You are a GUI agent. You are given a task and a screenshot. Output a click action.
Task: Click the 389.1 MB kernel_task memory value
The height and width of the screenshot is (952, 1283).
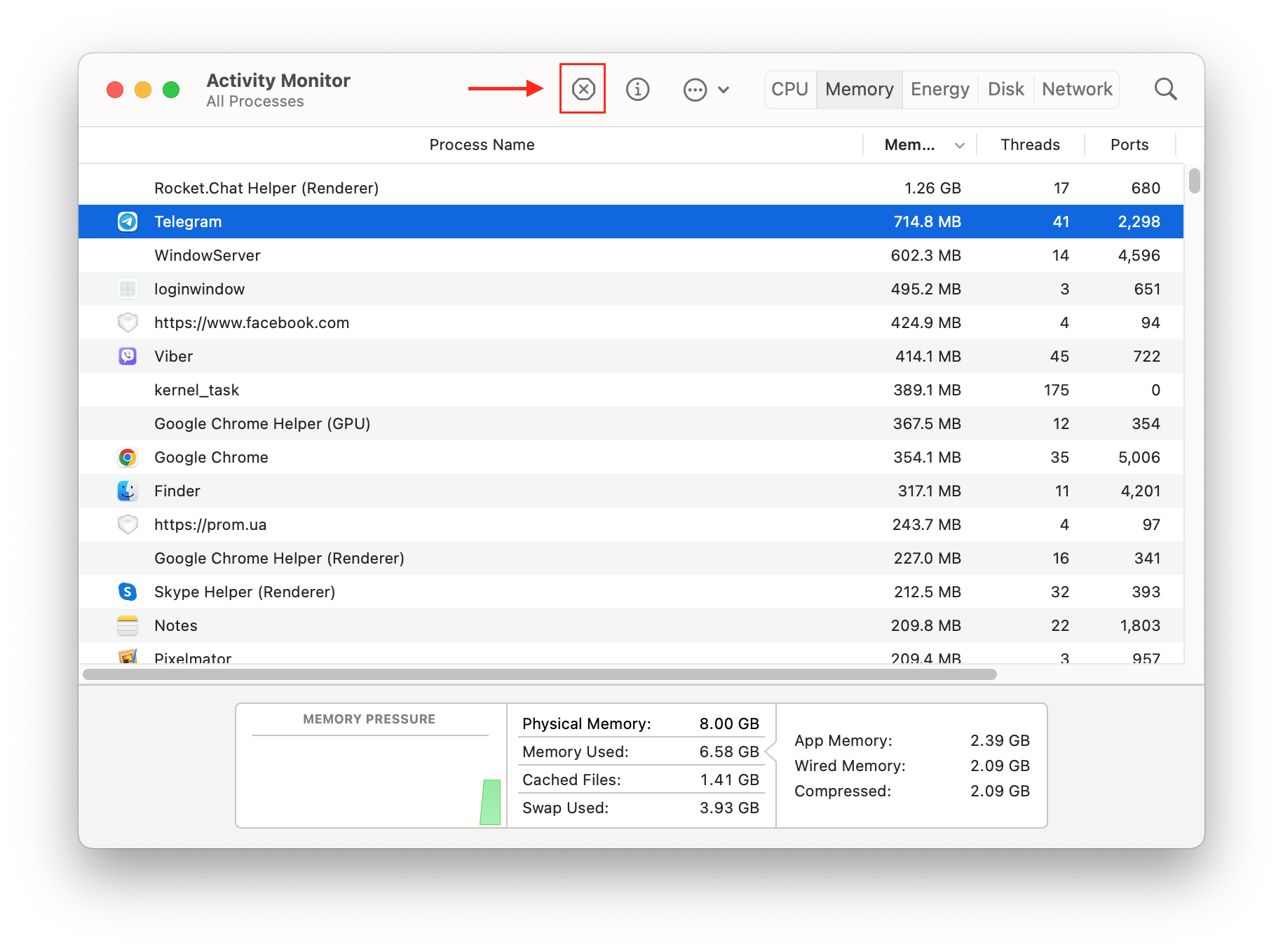[927, 390]
